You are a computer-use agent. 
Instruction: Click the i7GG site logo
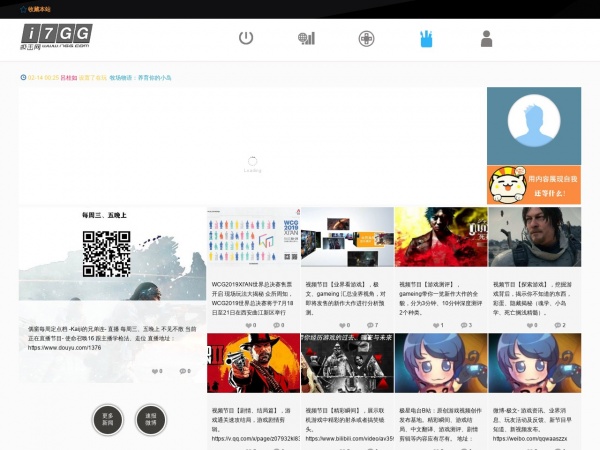(56, 36)
